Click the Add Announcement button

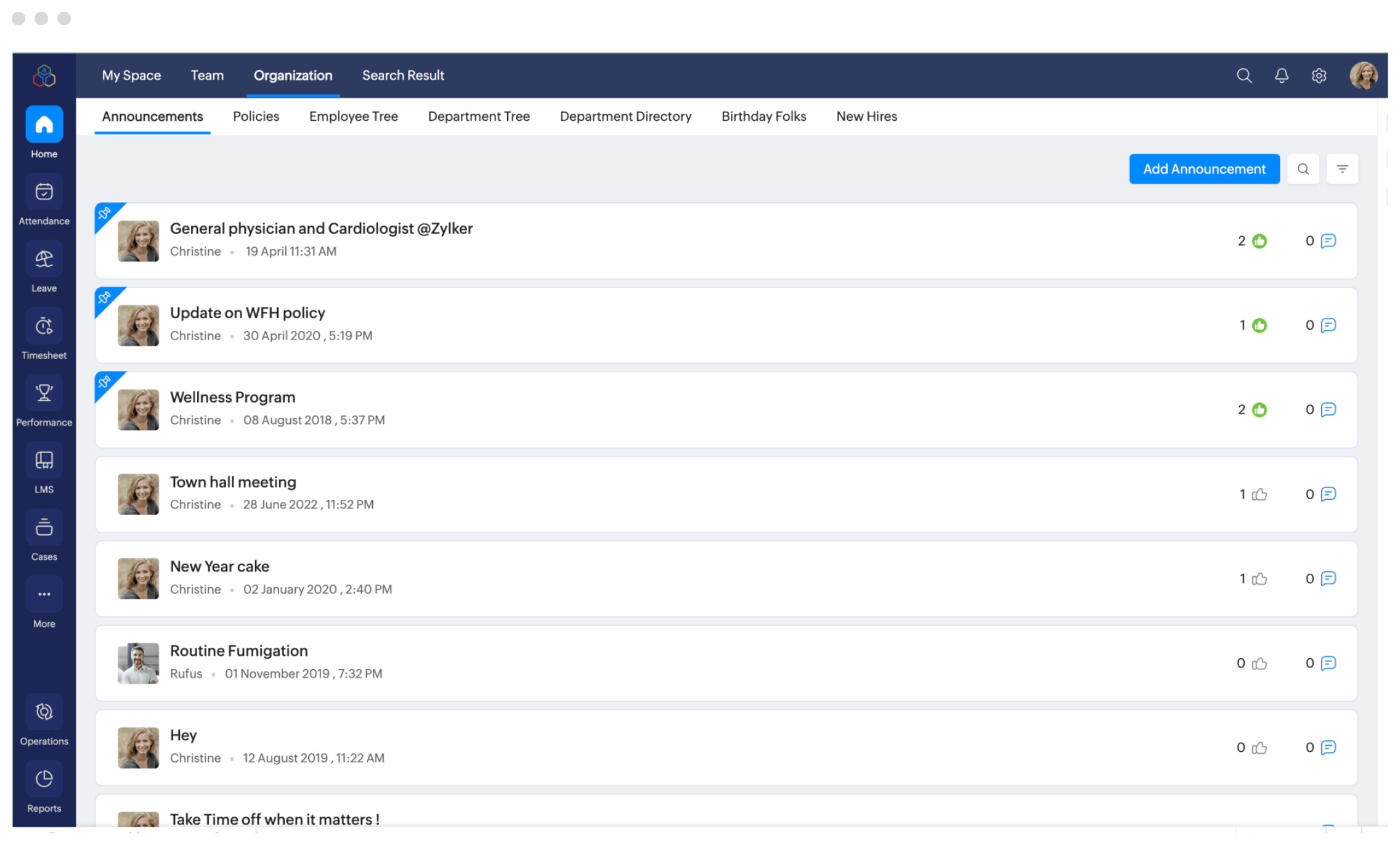pos(1204,169)
